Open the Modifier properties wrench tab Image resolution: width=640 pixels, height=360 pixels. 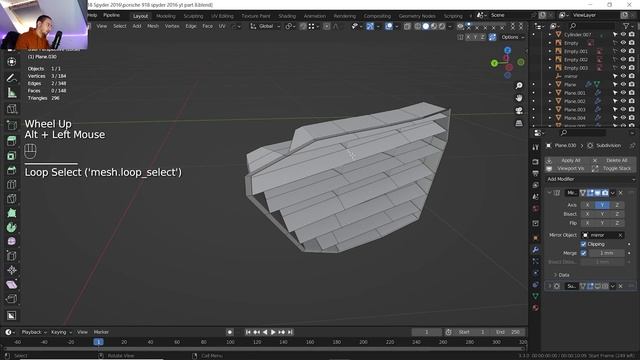tap(536, 250)
